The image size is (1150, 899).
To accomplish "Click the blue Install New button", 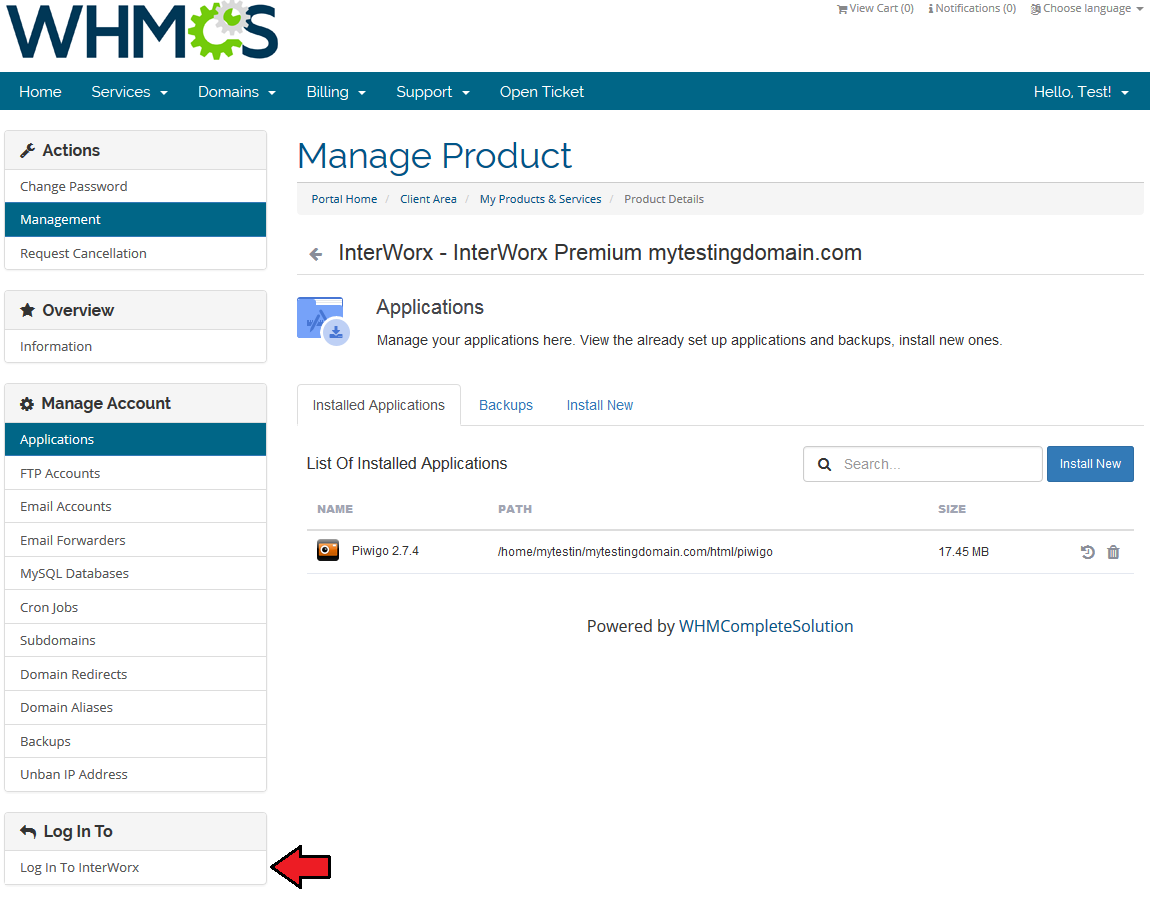I will 1090,464.
